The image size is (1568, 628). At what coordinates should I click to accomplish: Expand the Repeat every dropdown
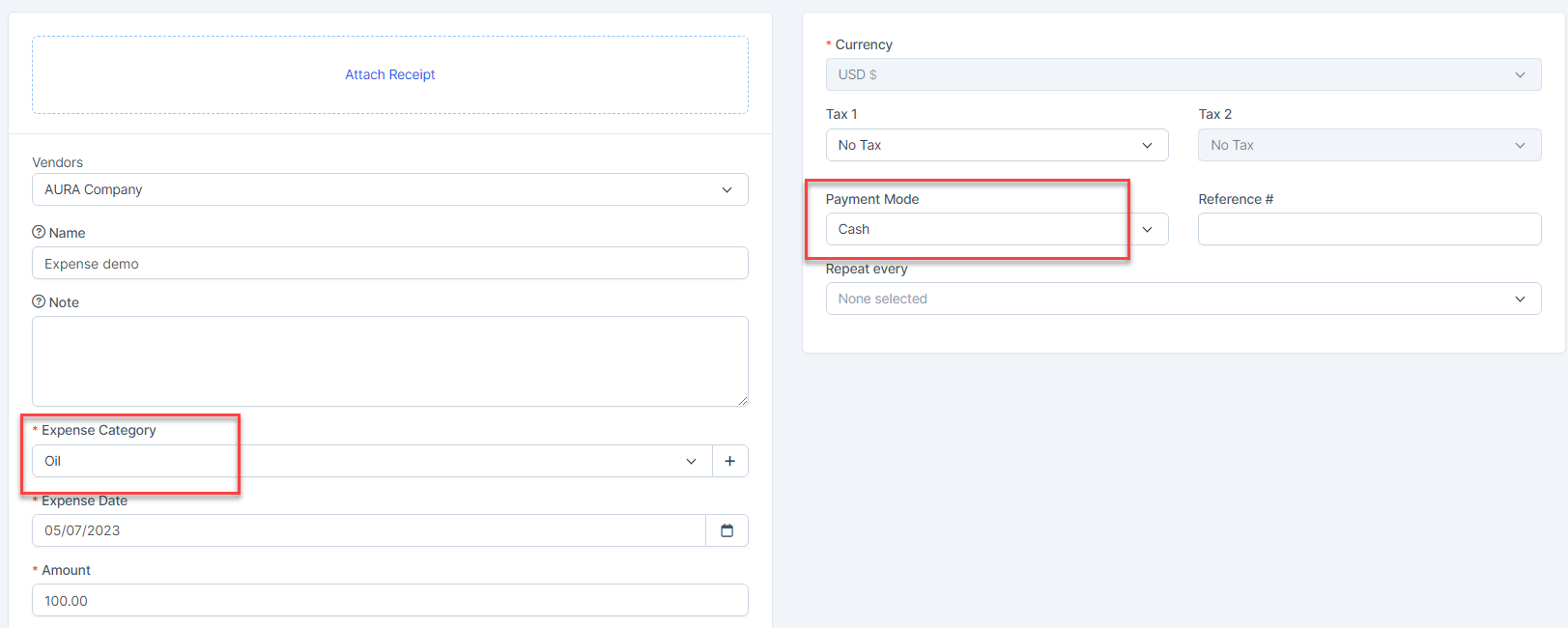[1183, 299]
